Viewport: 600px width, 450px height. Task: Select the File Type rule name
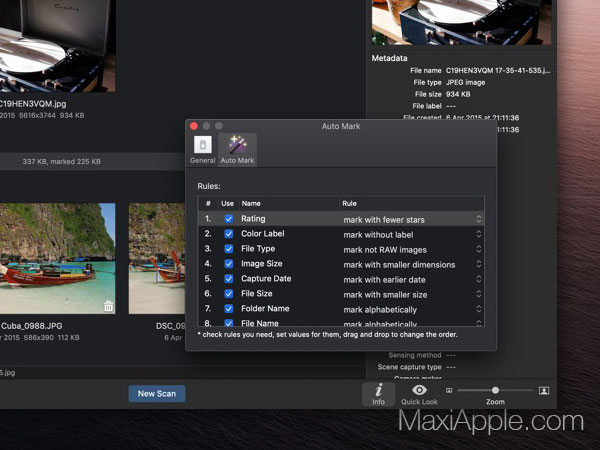coord(258,248)
